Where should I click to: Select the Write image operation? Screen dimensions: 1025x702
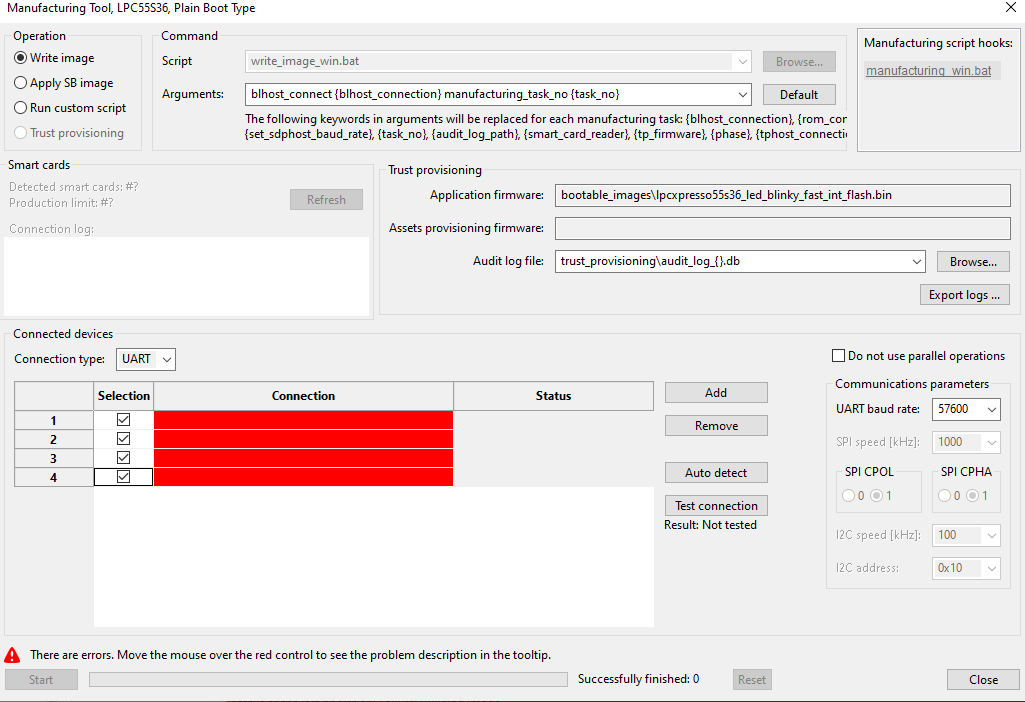click(x=21, y=58)
